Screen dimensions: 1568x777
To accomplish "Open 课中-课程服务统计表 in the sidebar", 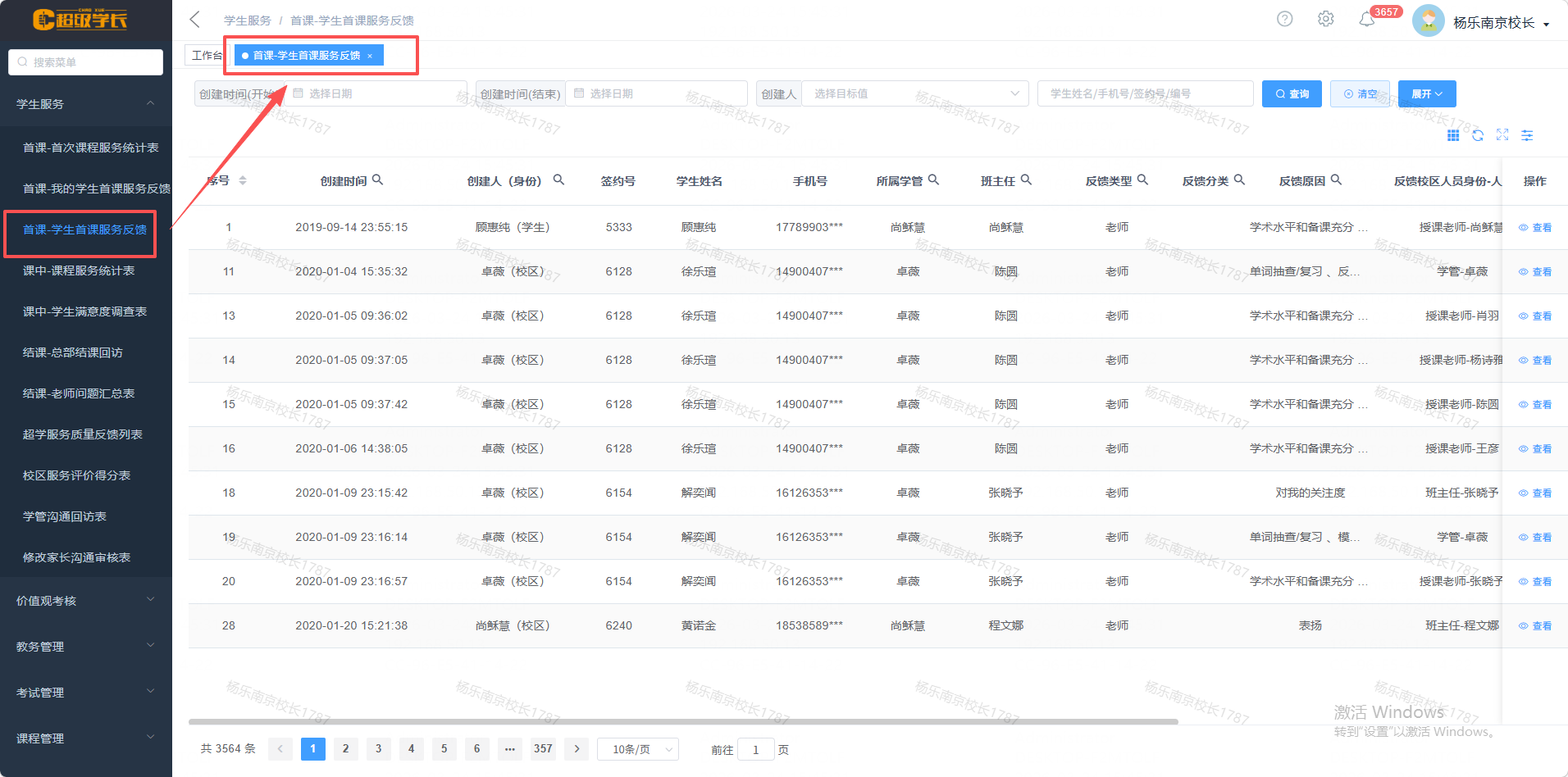I will 79,270.
